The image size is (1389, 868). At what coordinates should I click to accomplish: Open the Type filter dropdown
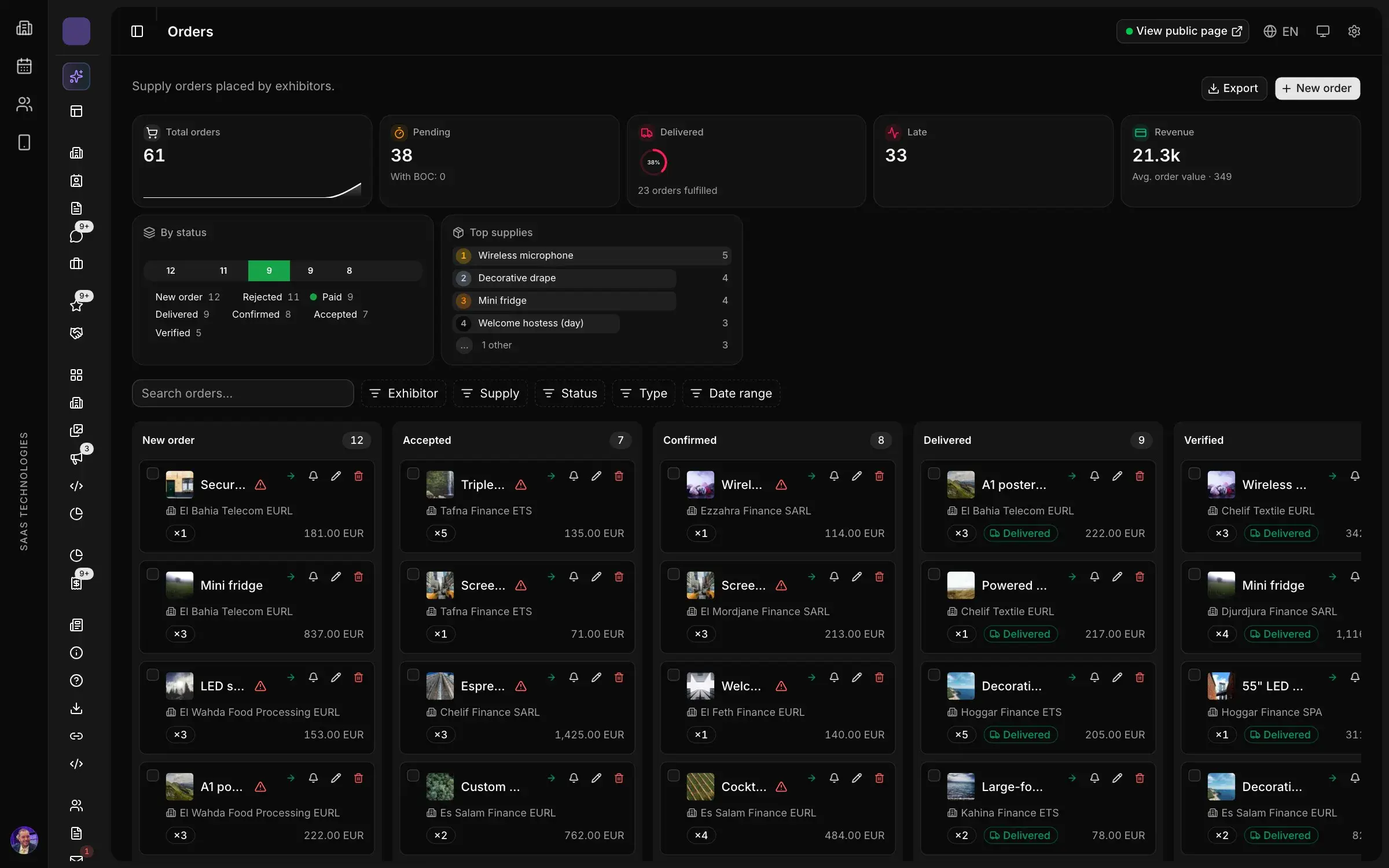click(x=644, y=393)
